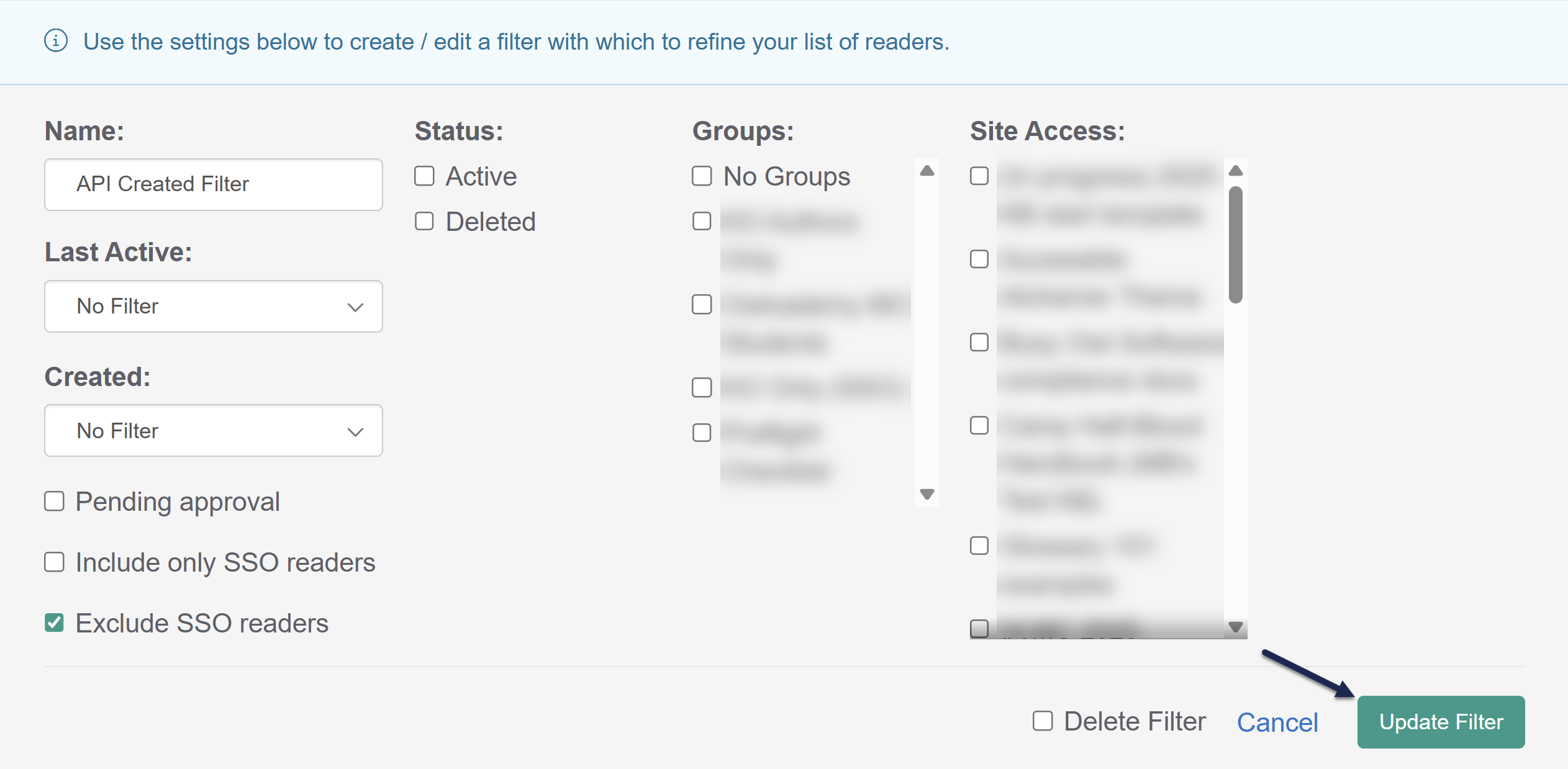Screen dimensions: 1568x769
Task: Click the filter Name input field
Action: (x=213, y=184)
